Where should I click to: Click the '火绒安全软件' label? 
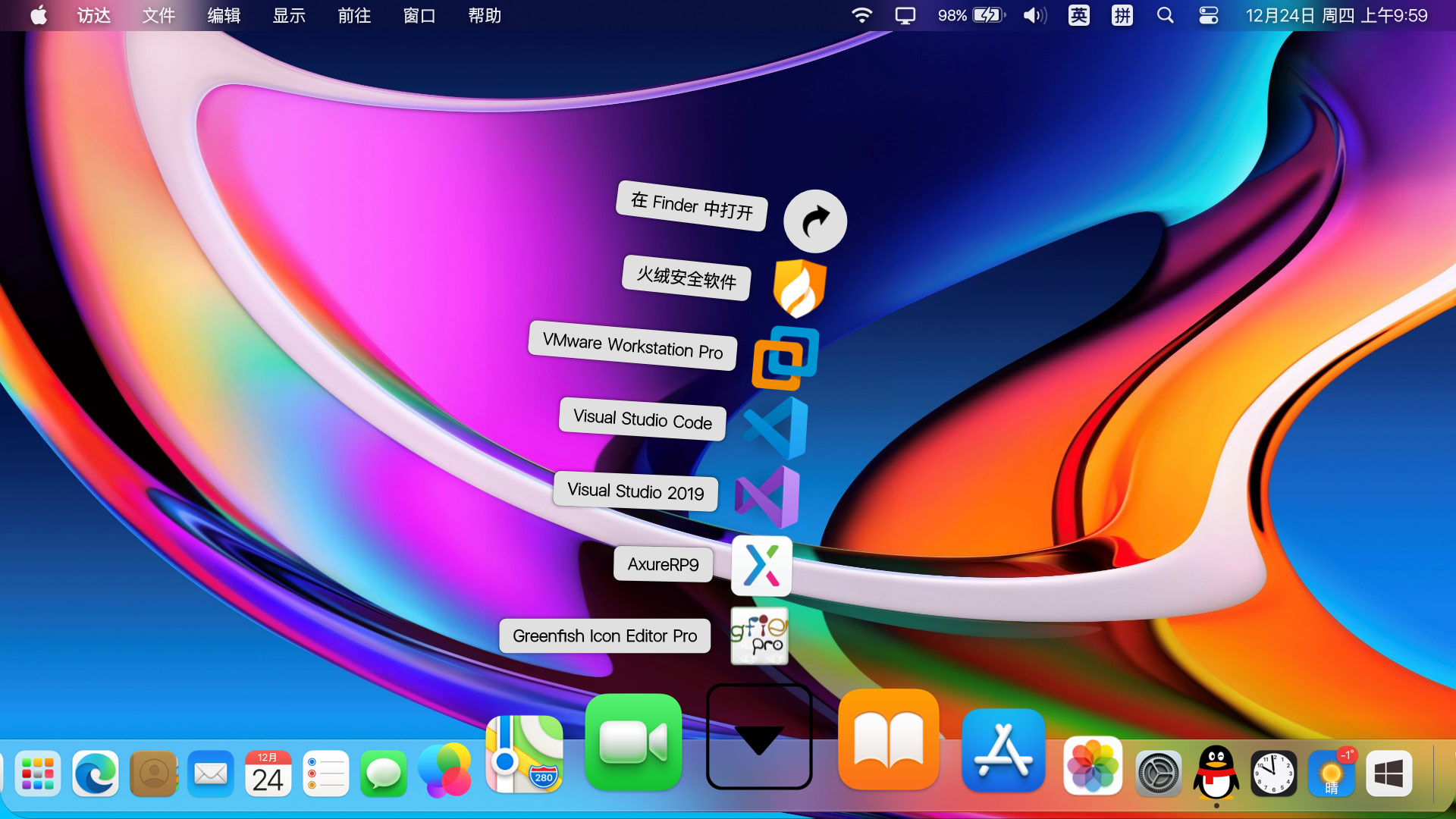tap(686, 278)
